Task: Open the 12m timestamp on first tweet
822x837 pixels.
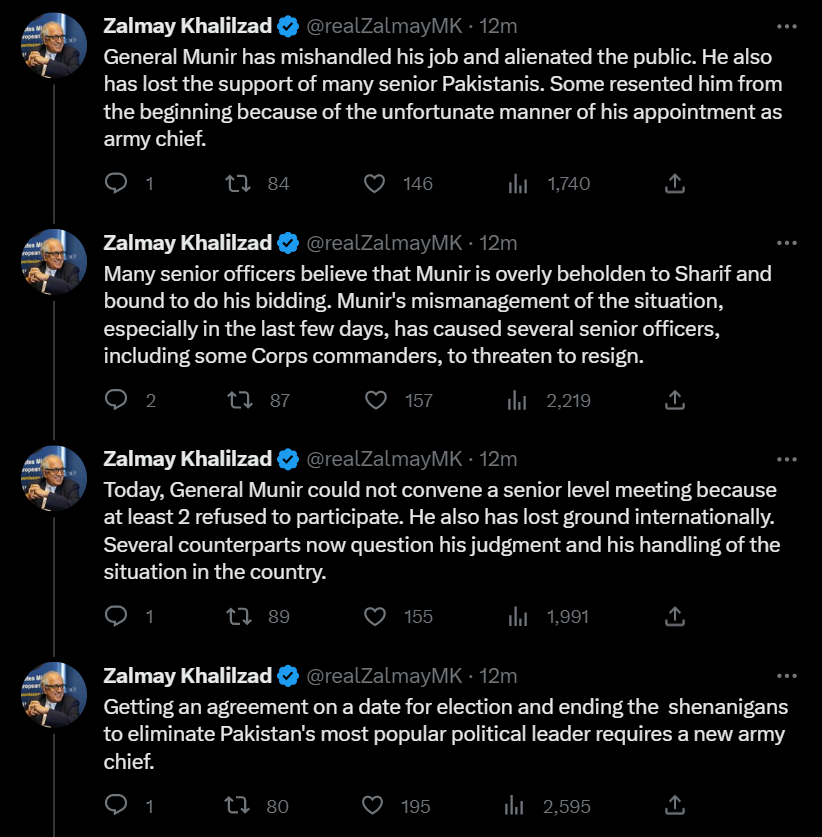Action: coord(497,26)
